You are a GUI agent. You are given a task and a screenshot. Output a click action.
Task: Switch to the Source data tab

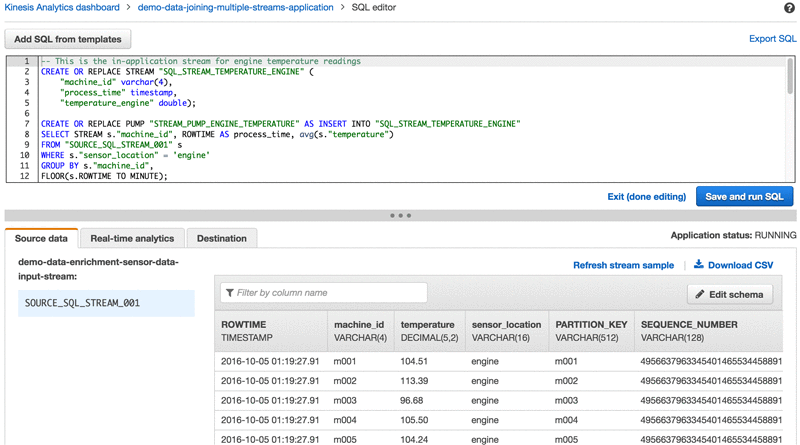coord(41,239)
